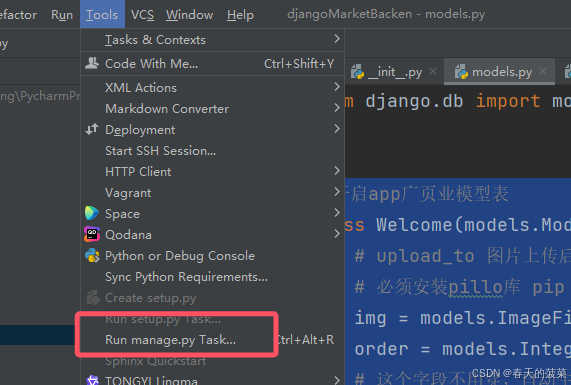Image resolution: width=571 pixels, height=385 pixels.
Task: Click the 'django.db import' code line
Action: (x=458, y=101)
